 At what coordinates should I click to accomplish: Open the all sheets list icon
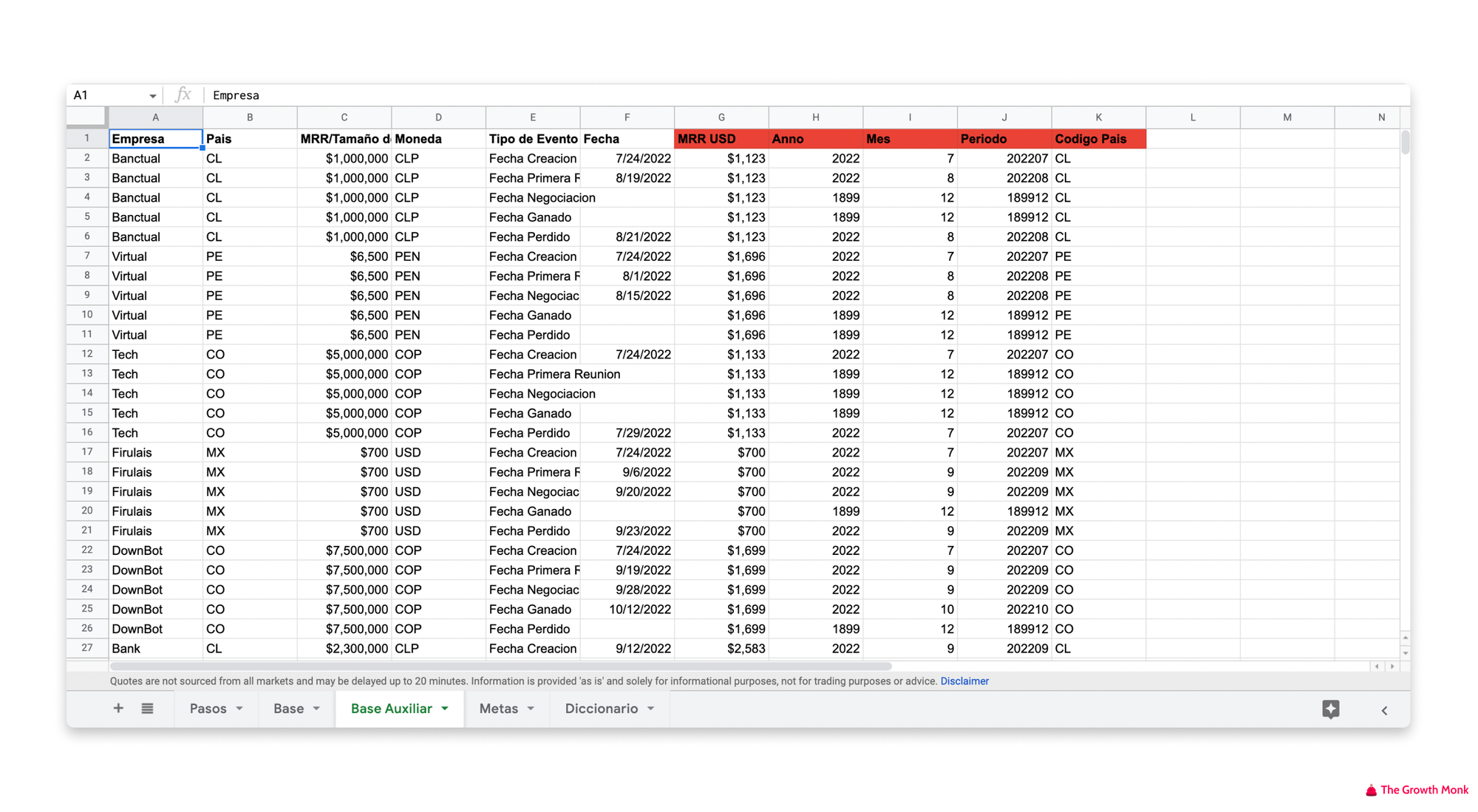pyautogui.click(x=147, y=709)
